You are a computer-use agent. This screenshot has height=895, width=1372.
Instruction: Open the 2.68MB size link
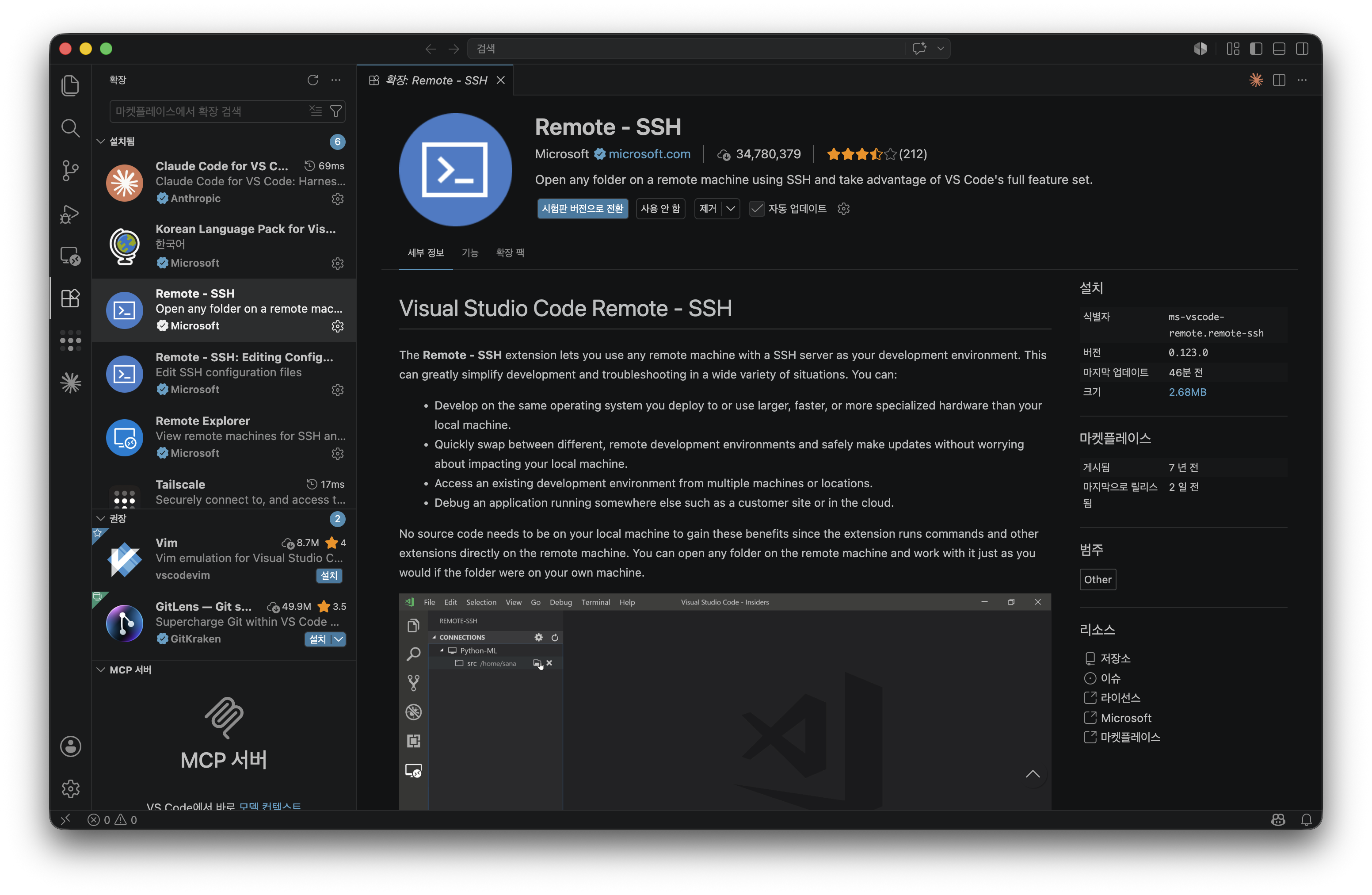click(1188, 392)
